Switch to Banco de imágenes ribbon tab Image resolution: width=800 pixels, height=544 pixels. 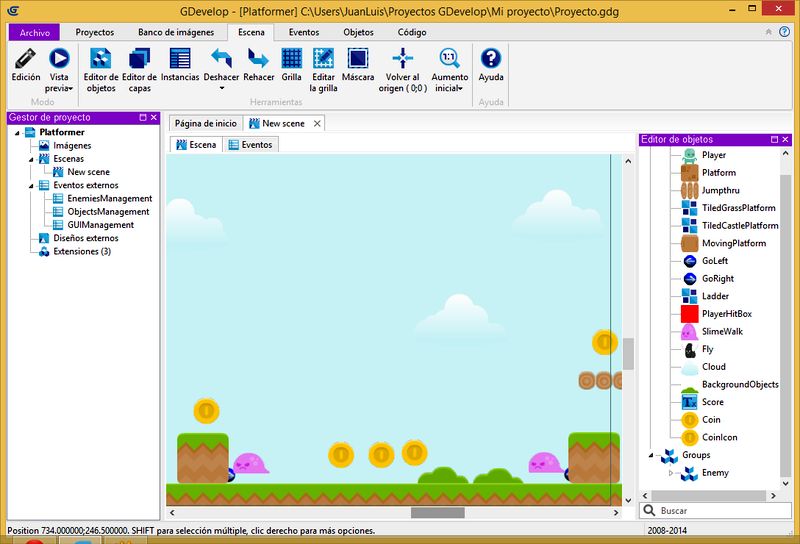176,32
